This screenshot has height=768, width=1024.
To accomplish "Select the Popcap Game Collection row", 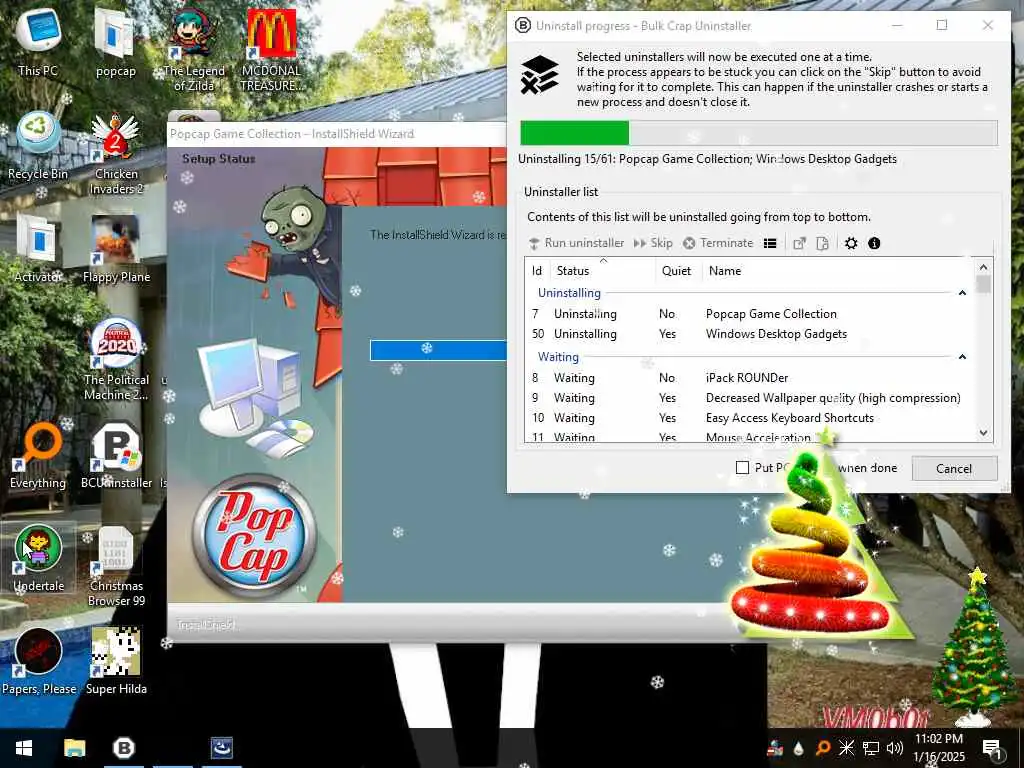I will 750,313.
